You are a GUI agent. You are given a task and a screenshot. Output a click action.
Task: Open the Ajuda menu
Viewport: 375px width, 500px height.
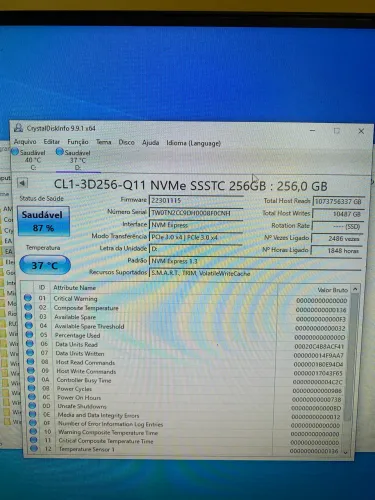pos(150,143)
